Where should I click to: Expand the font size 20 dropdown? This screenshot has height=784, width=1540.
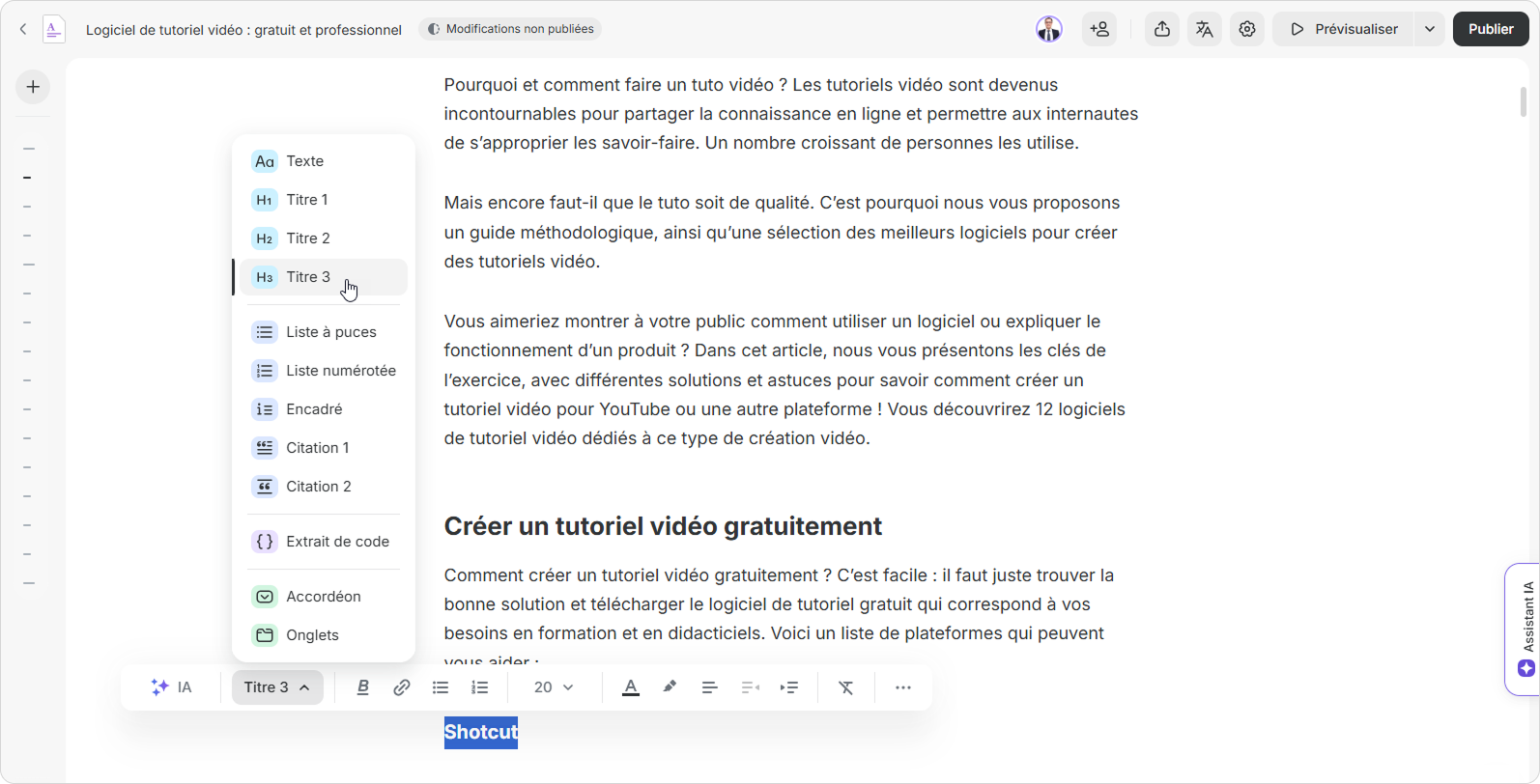554,687
